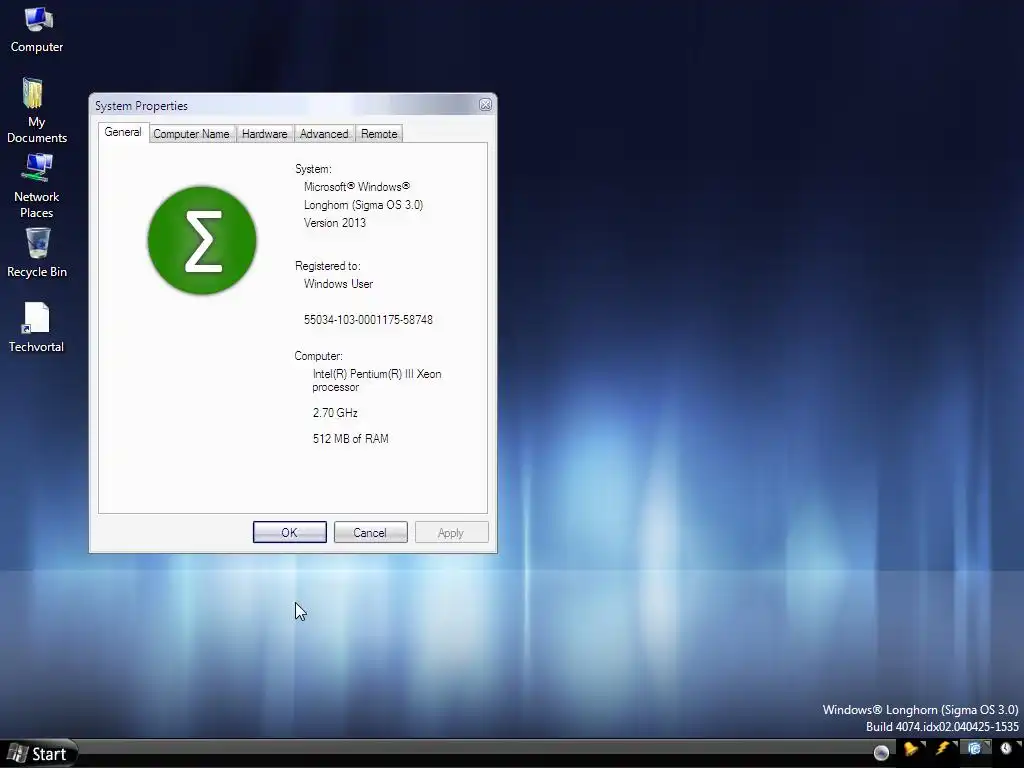Click the Cancel button
This screenshot has height=768, width=1024.
(370, 532)
